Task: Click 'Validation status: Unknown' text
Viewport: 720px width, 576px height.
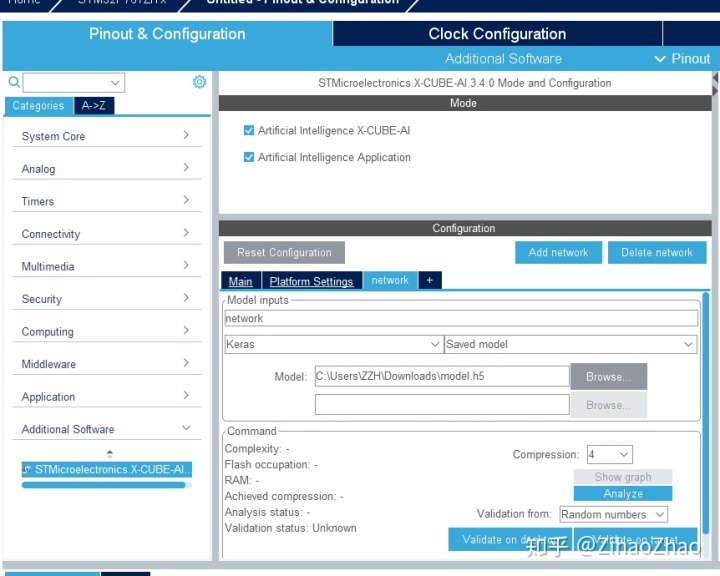Action: 290,528
